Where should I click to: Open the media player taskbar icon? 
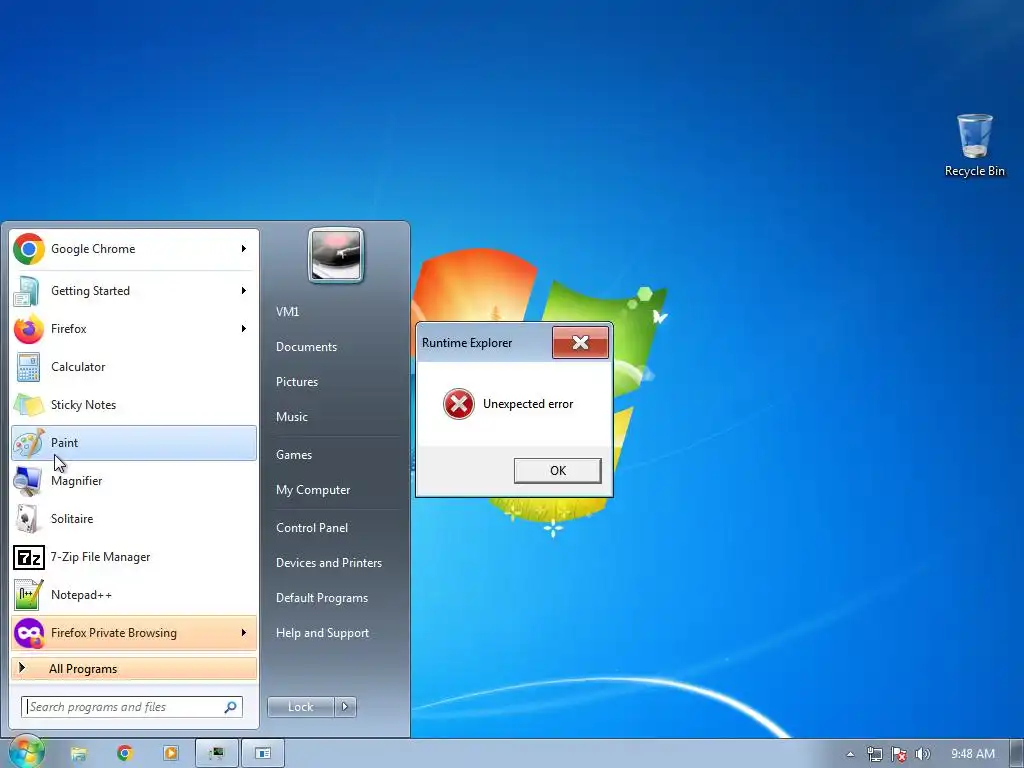(170, 753)
